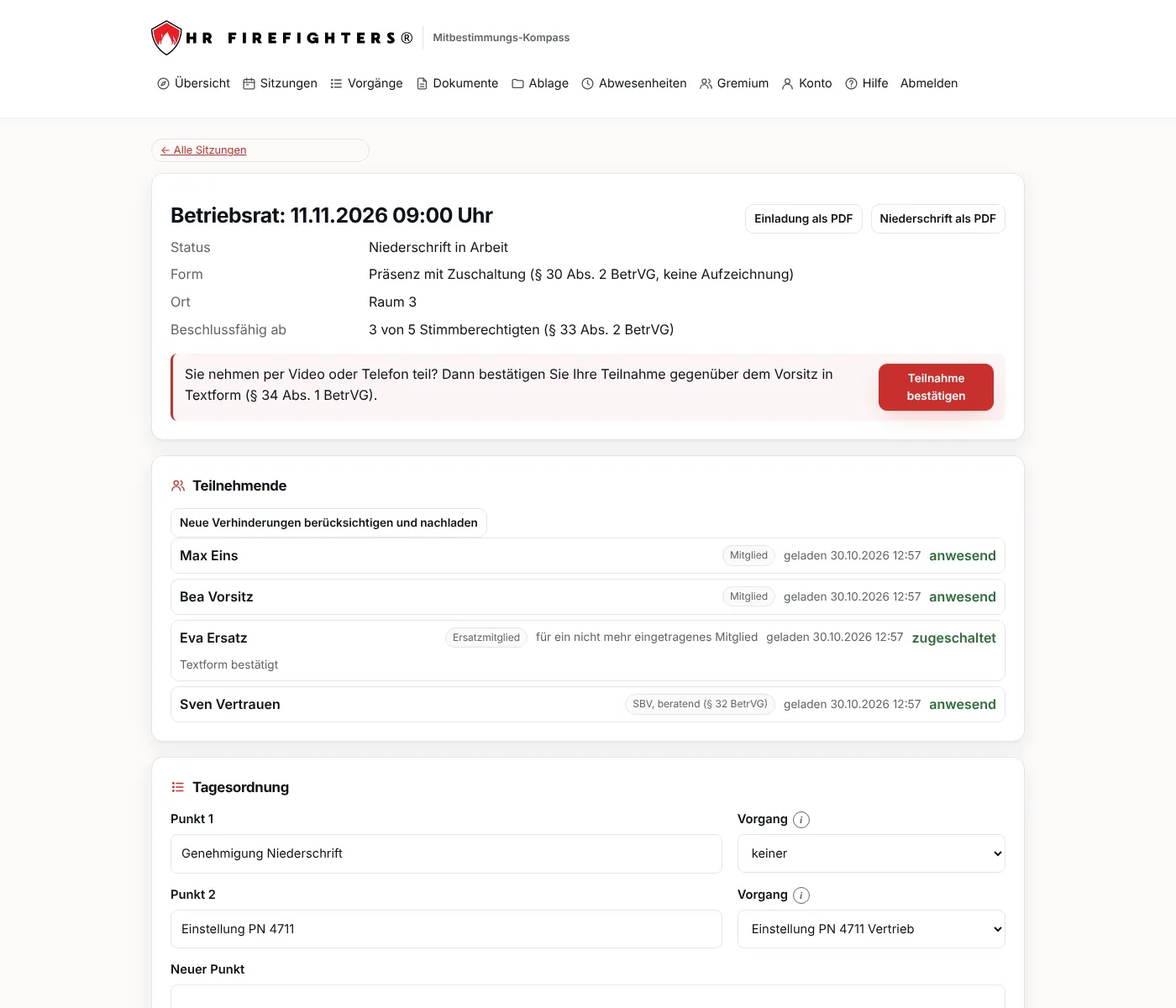This screenshot has height=1008, width=1176.
Task: Open the Übersicht menu item
Action: [x=193, y=83]
